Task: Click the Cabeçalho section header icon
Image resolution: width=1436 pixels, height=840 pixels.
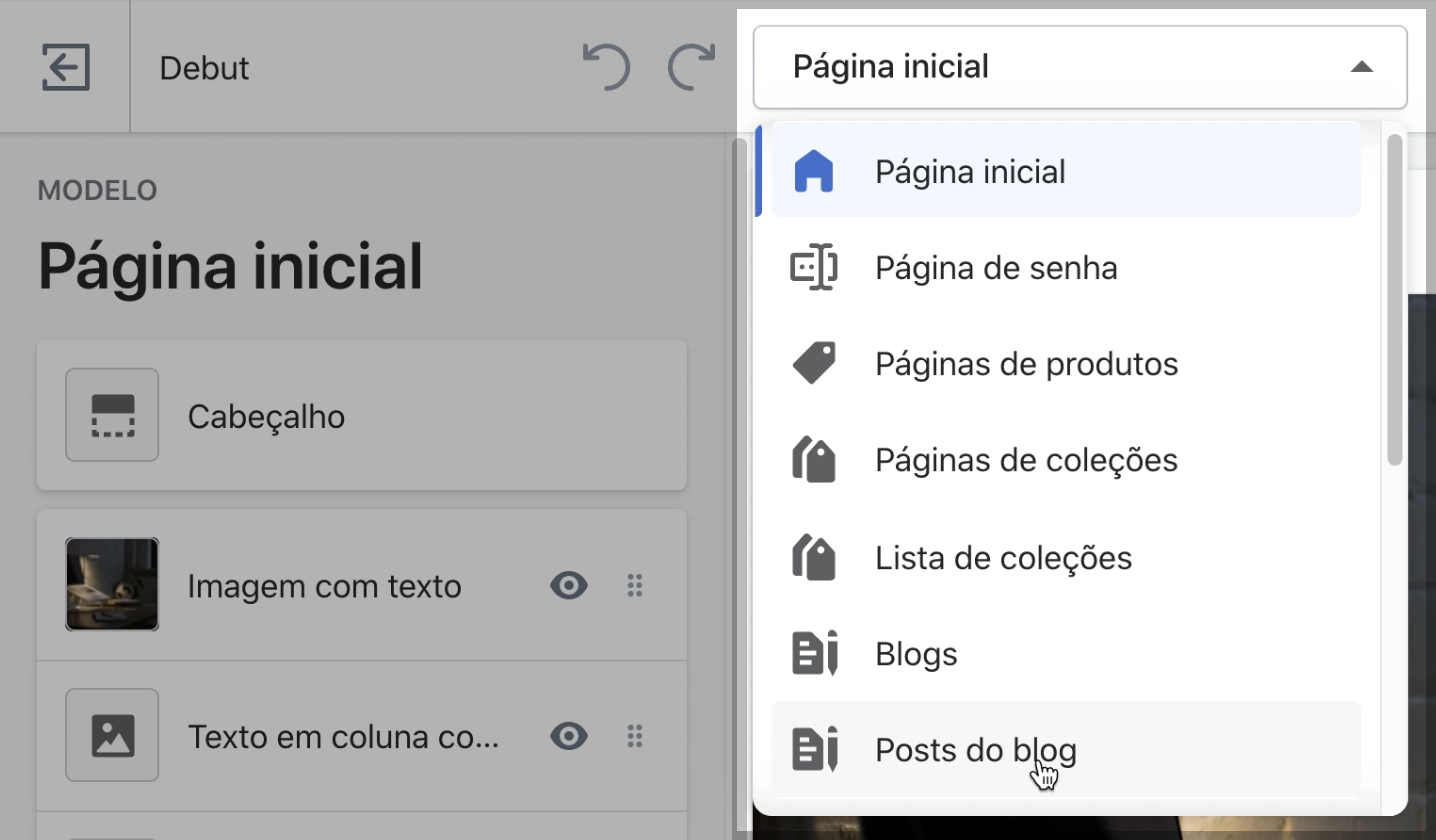Action: pyautogui.click(x=112, y=415)
